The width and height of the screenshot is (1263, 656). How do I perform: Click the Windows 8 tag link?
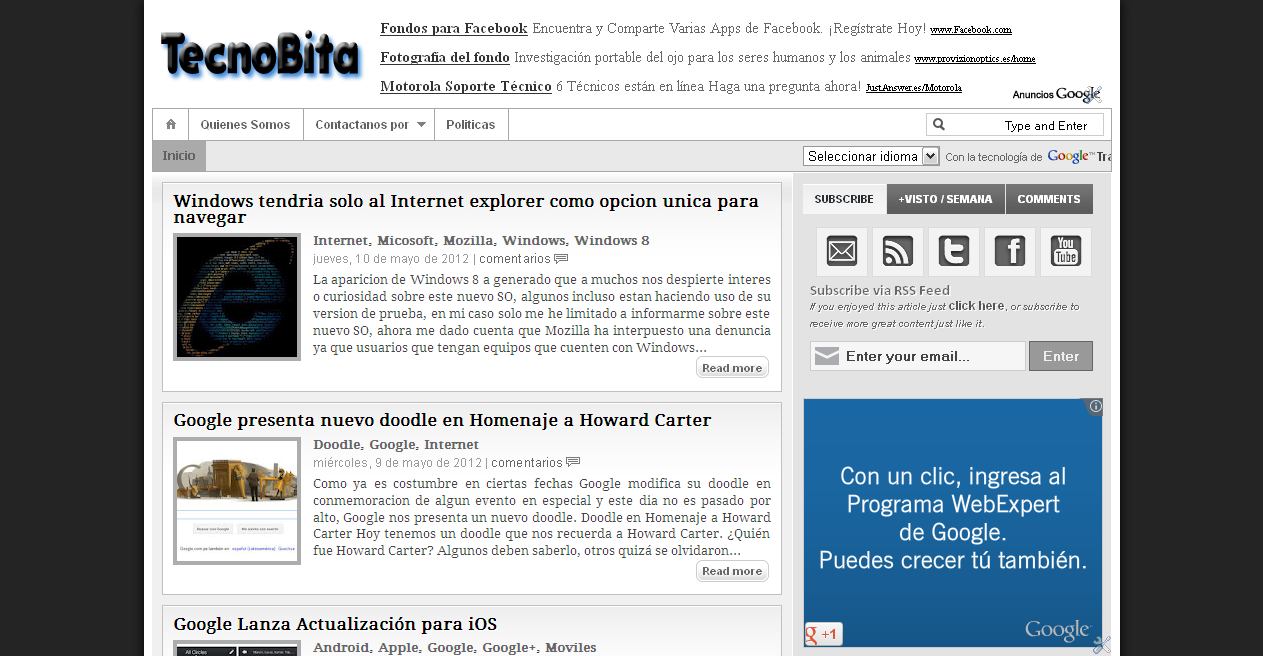[x=612, y=240]
